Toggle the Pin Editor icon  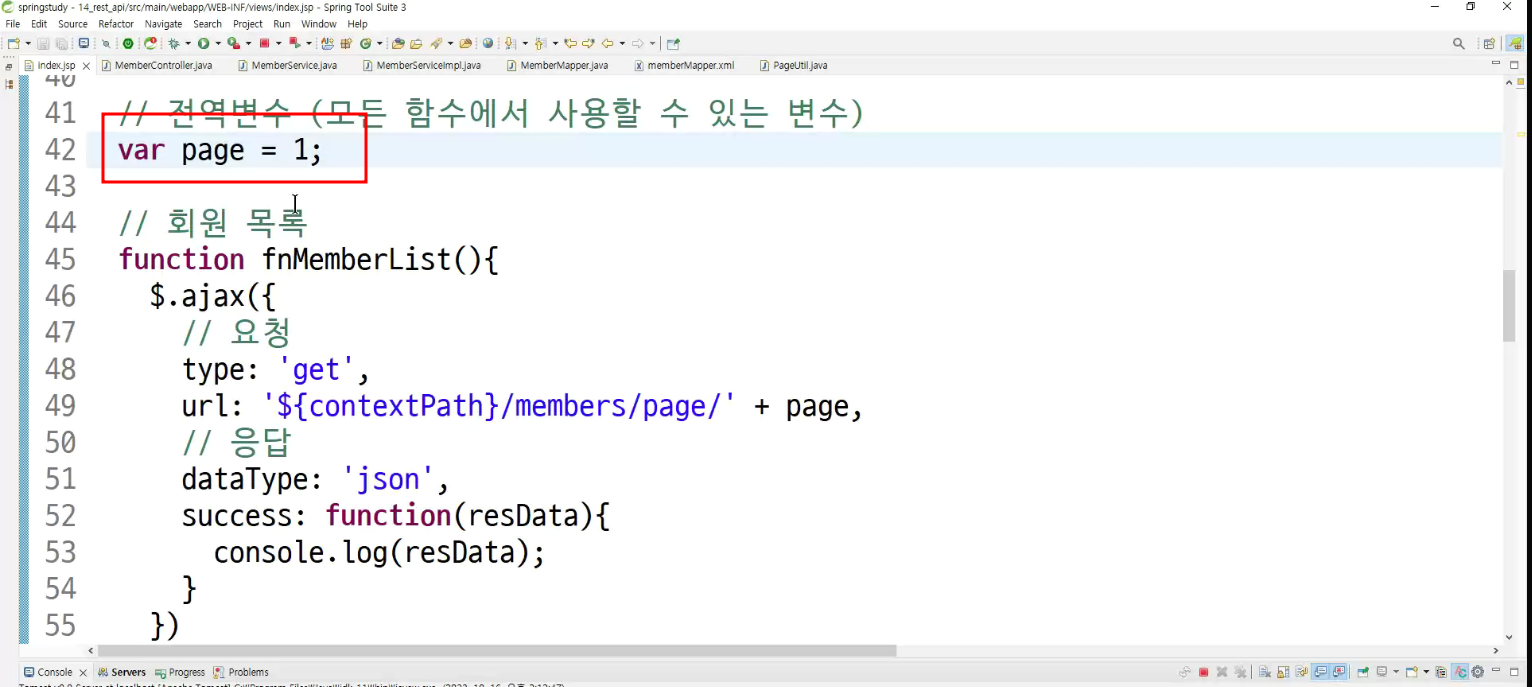tap(673, 44)
